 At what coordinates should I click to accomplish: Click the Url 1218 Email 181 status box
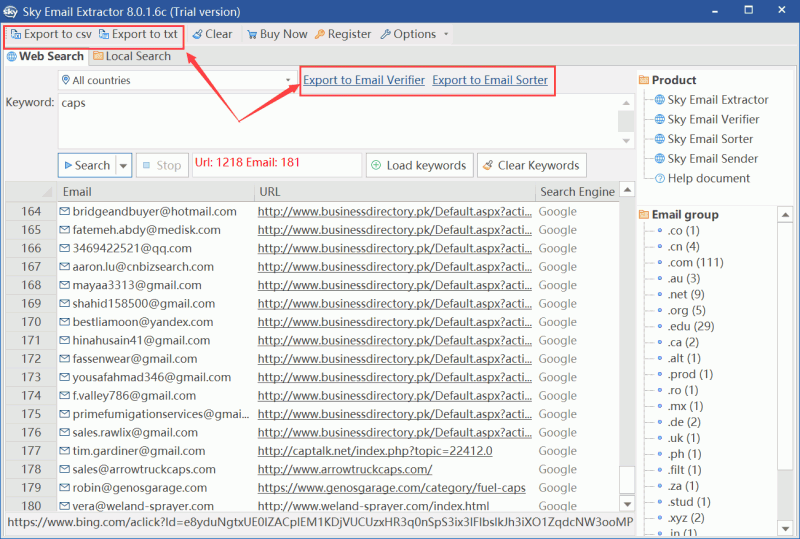tap(277, 165)
